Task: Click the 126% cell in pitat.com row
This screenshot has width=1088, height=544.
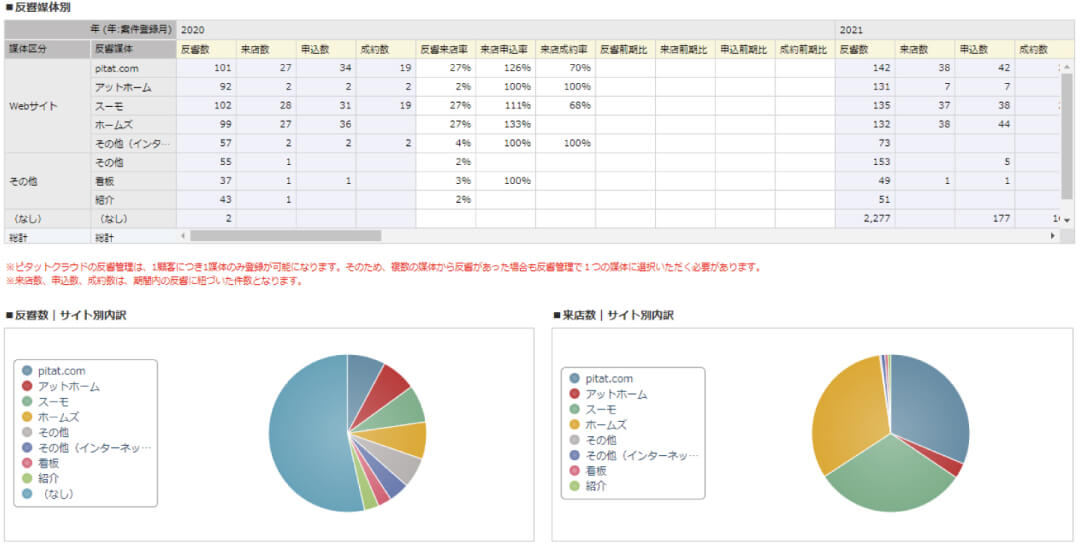Action: (505, 68)
